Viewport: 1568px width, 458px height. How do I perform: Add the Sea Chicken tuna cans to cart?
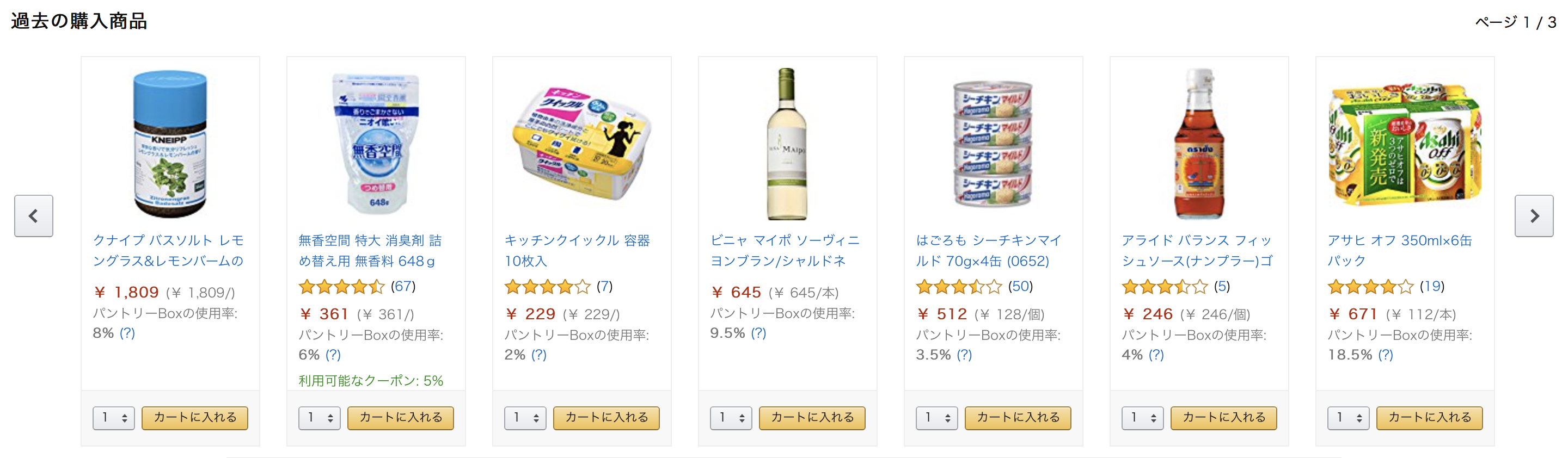[x=1018, y=418]
